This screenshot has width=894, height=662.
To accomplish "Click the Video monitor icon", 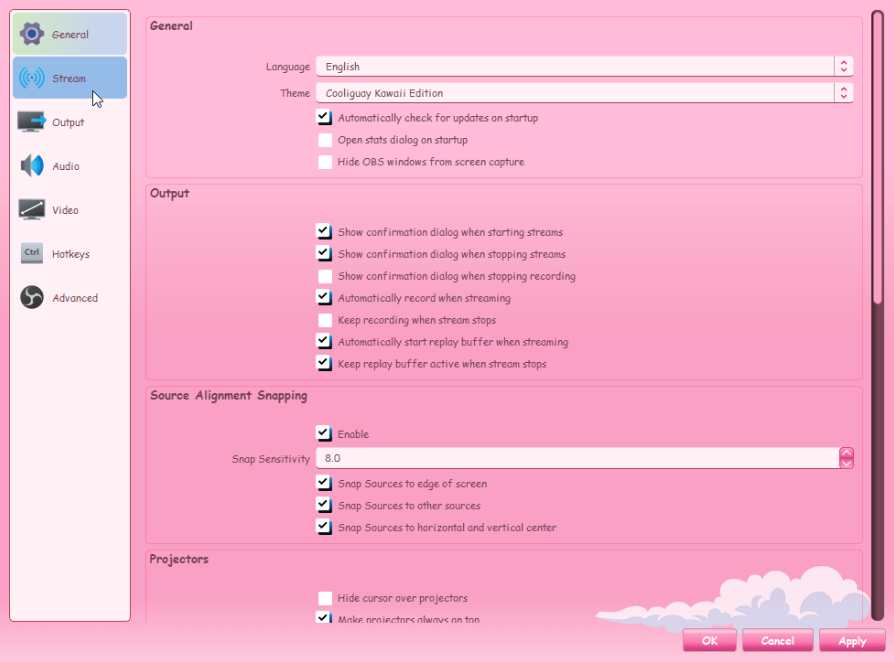I will pyautogui.click(x=32, y=210).
